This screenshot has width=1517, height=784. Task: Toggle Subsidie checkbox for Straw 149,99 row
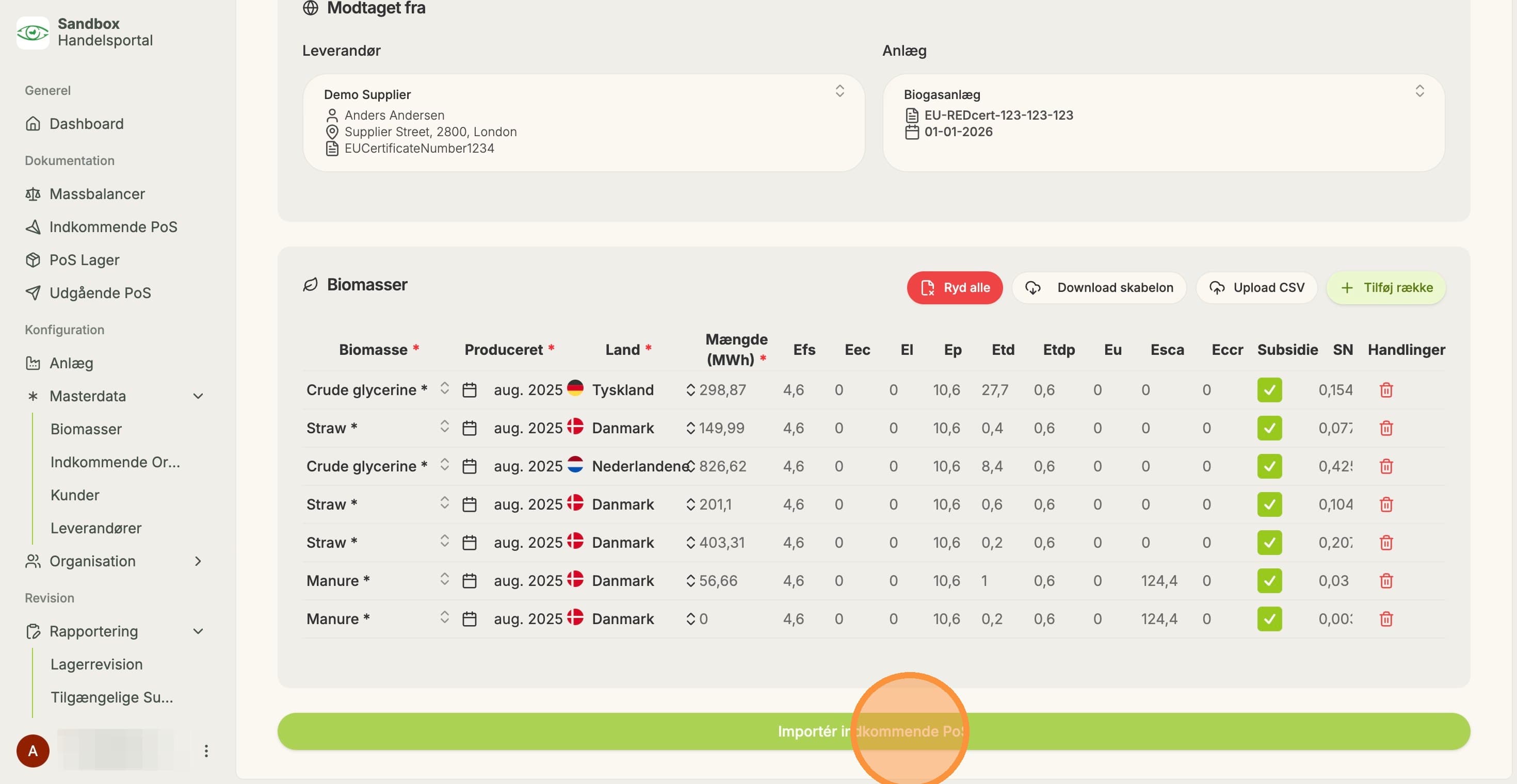[x=1270, y=428]
